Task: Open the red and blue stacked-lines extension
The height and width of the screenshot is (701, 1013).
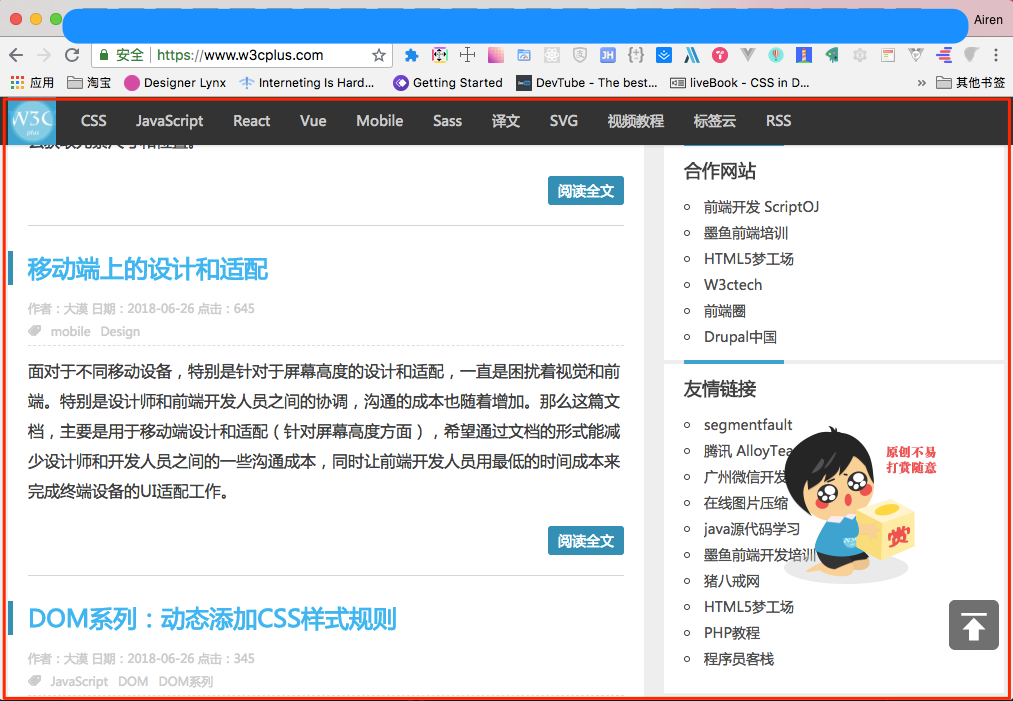Action: click(x=944, y=56)
